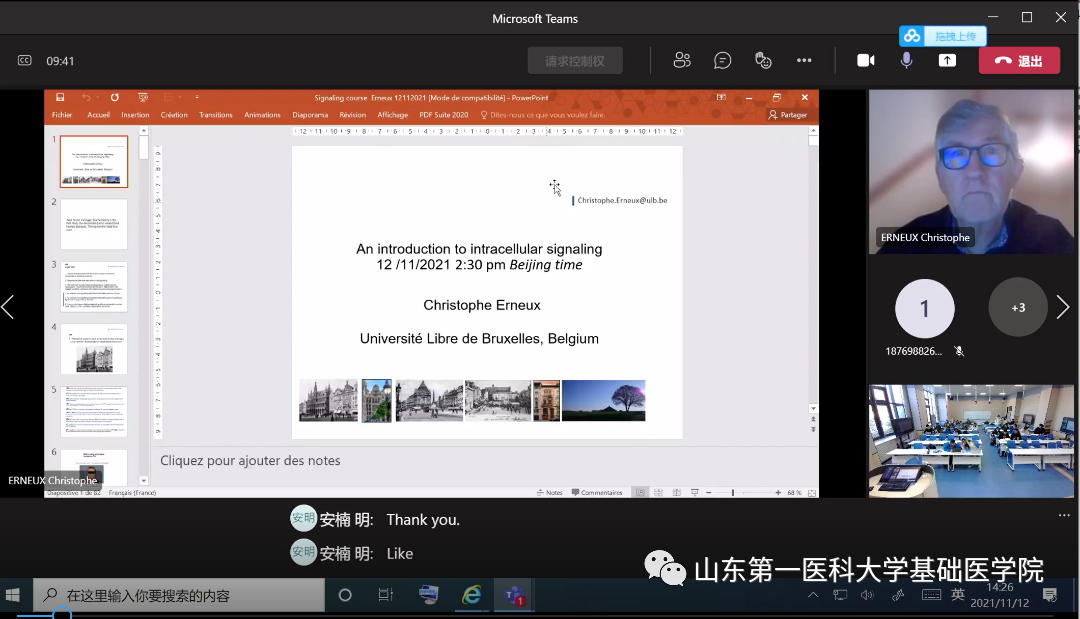Click the raise hand reactions icon
The width and height of the screenshot is (1080, 619).
pyautogui.click(x=764, y=60)
